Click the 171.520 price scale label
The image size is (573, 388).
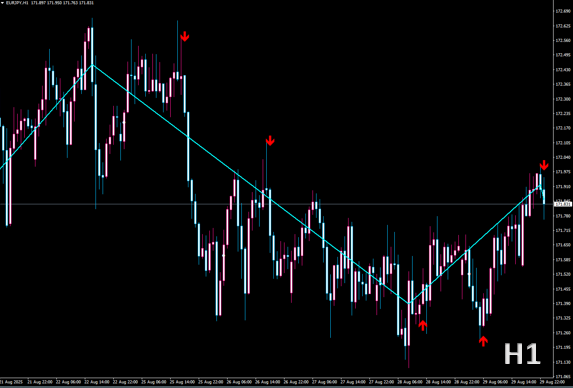pyautogui.click(x=563, y=274)
